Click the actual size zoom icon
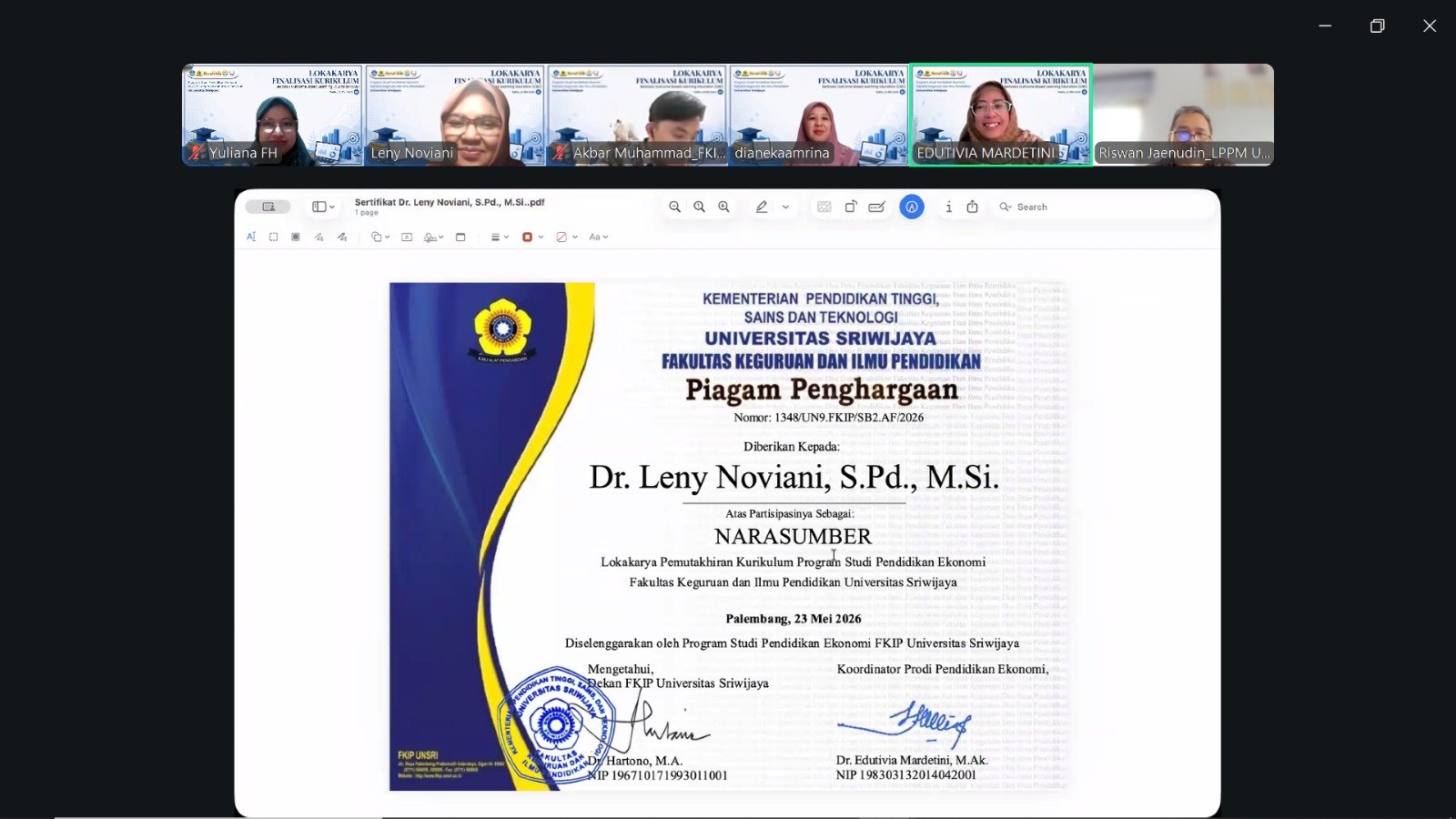The height and width of the screenshot is (819, 1456). pyautogui.click(x=699, y=207)
